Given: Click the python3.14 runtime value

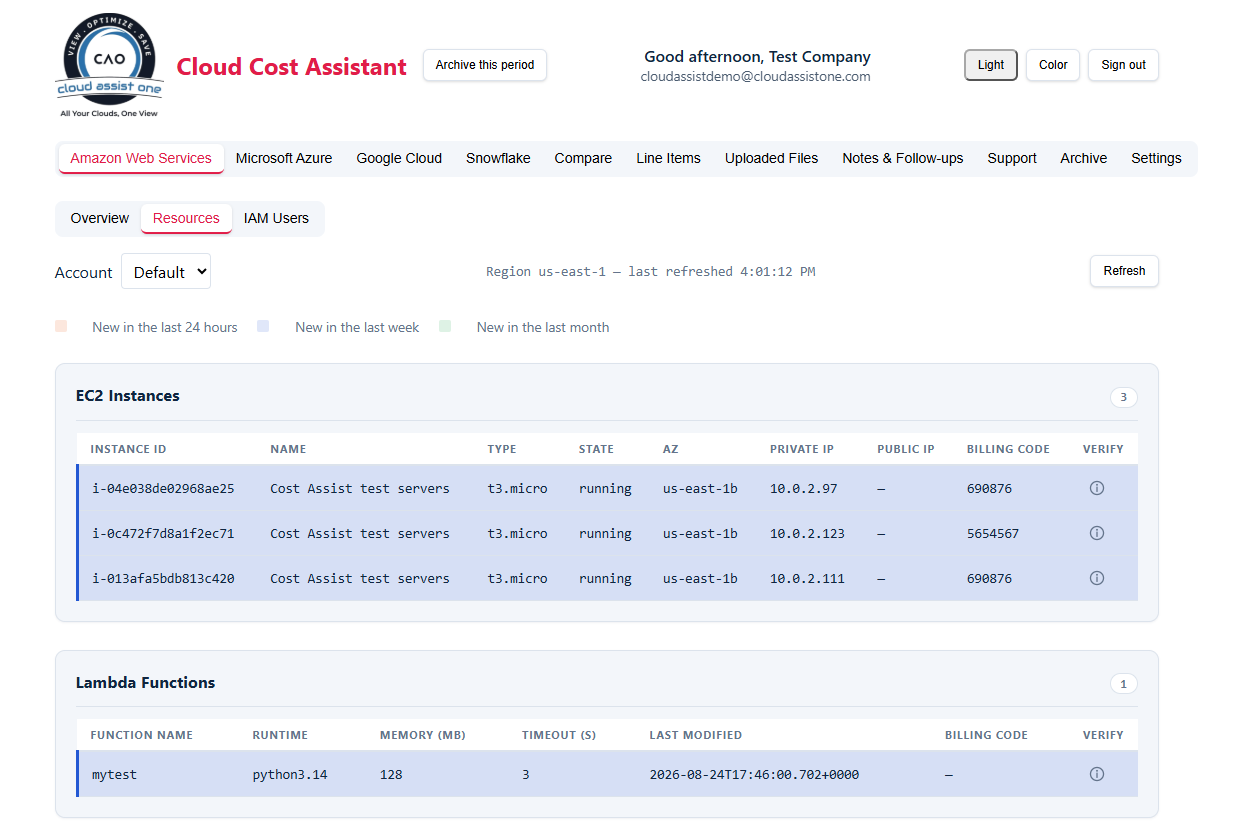Looking at the screenshot, I should (290, 775).
